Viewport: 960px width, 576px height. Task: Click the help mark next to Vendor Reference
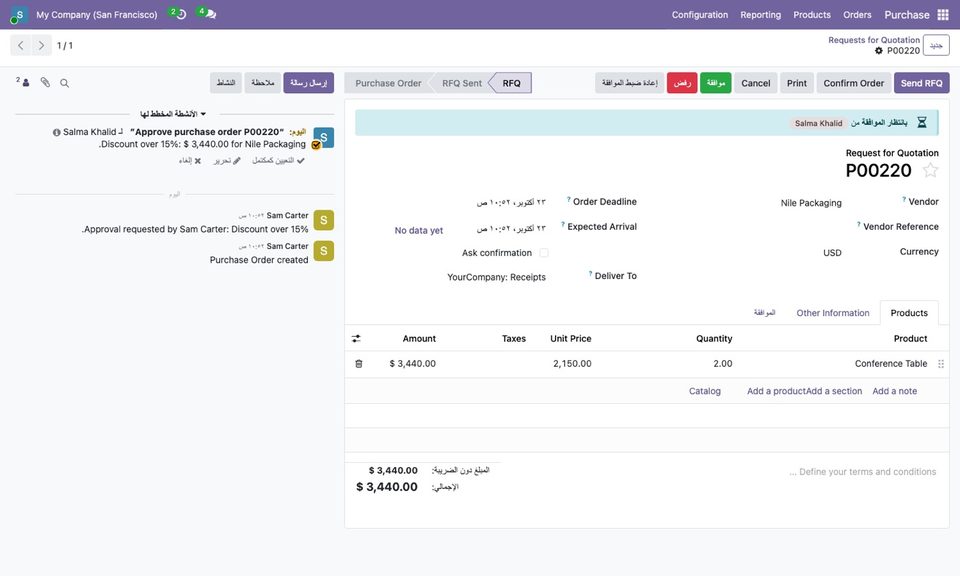click(x=858, y=225)
